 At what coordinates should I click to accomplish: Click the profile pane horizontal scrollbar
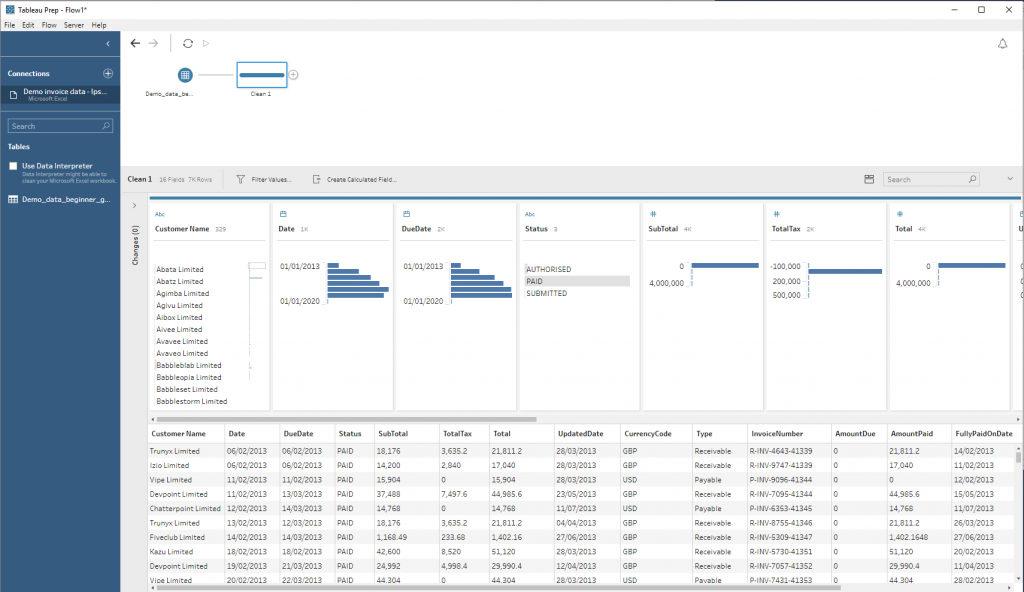tap(346, 419)
